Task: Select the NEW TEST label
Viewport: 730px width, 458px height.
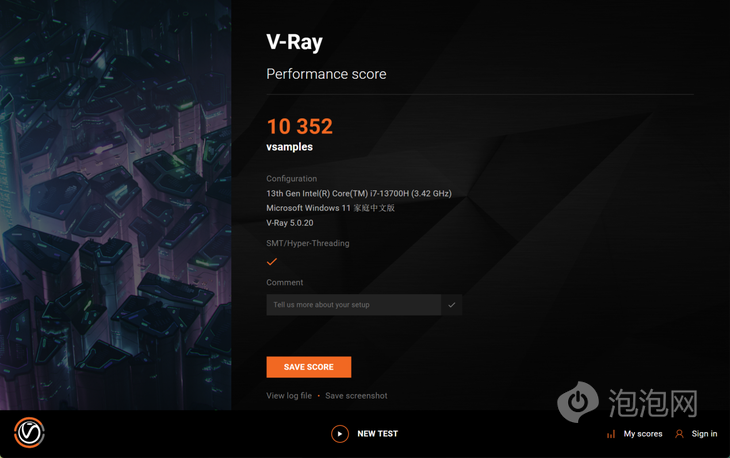Action: (x=378, y=434)
